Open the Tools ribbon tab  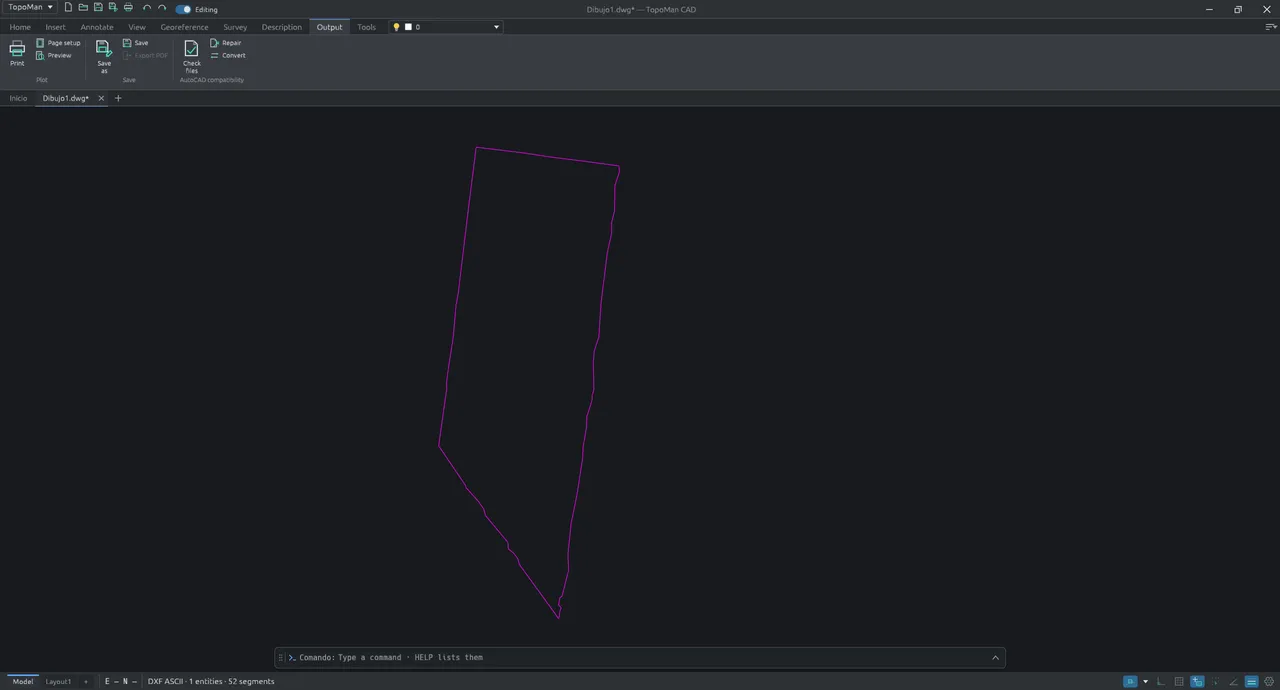(x=367, y=27)
